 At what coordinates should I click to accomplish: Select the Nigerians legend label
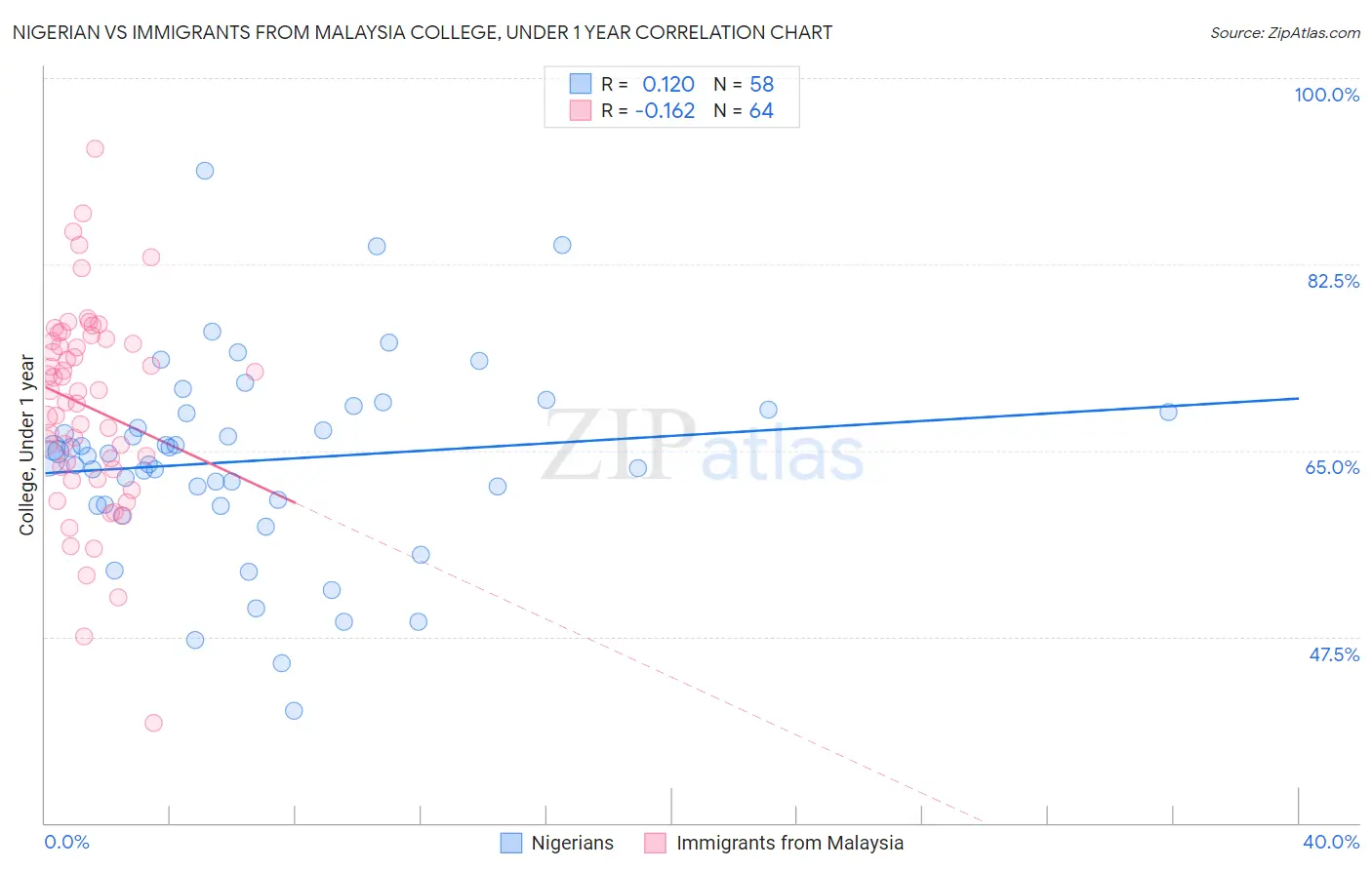click(x=573, y=843)
